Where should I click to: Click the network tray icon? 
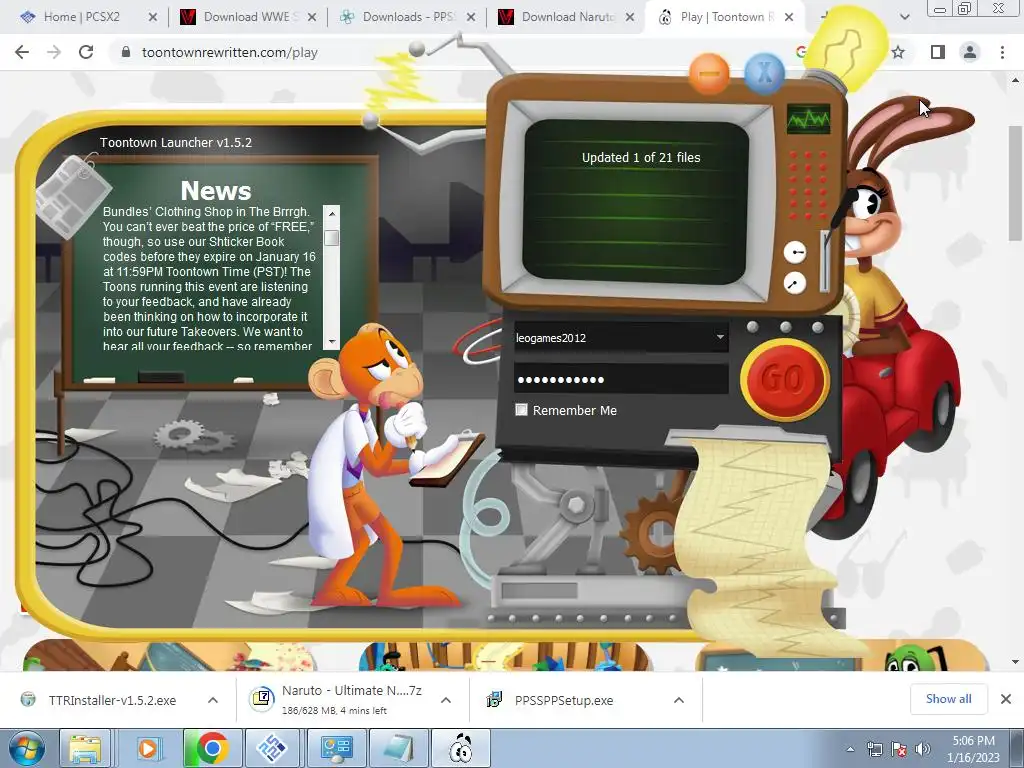click(874, 749)
